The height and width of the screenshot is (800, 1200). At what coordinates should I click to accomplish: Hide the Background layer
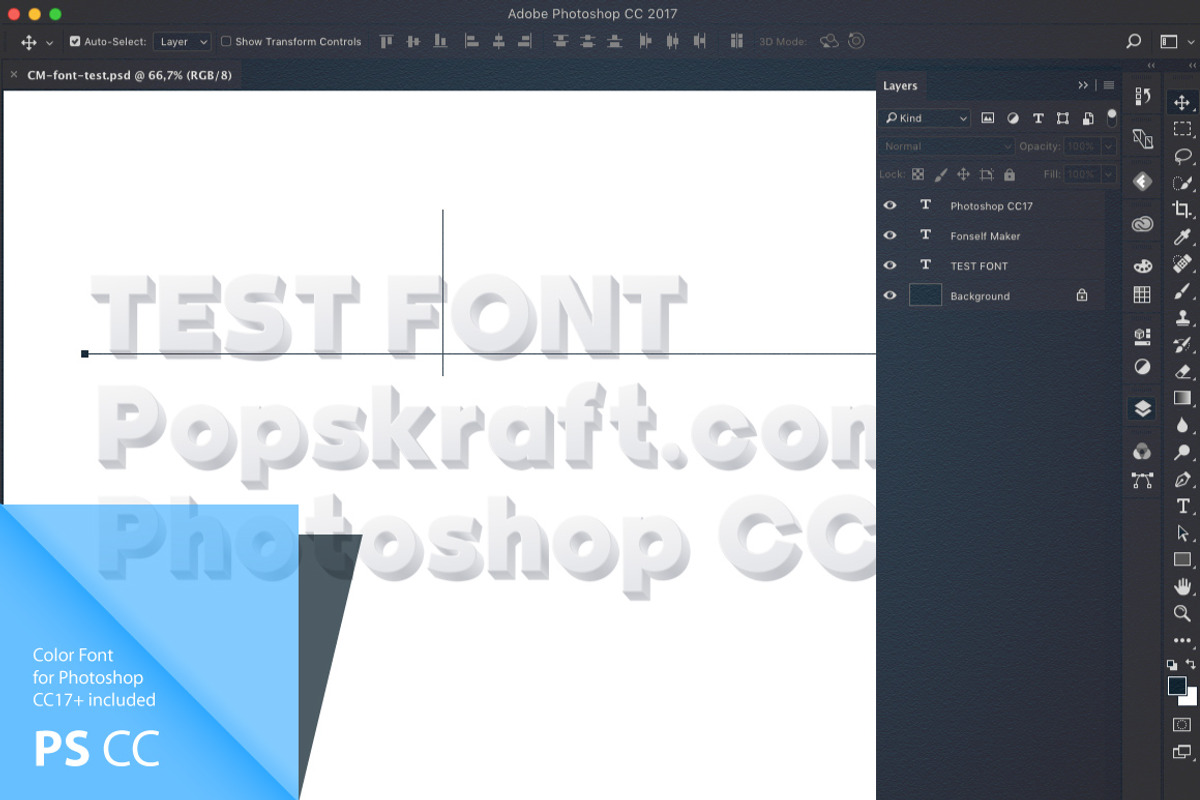(890, 295)
